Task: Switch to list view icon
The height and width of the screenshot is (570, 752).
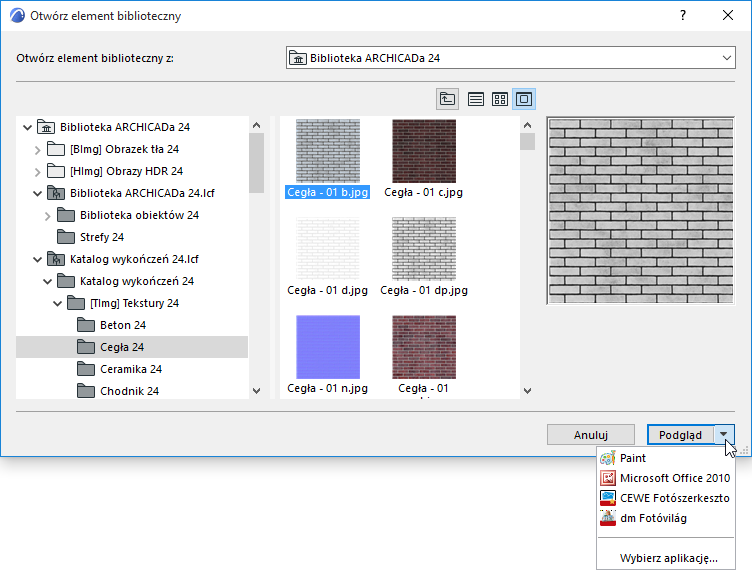Action: (x=475, y=99)
